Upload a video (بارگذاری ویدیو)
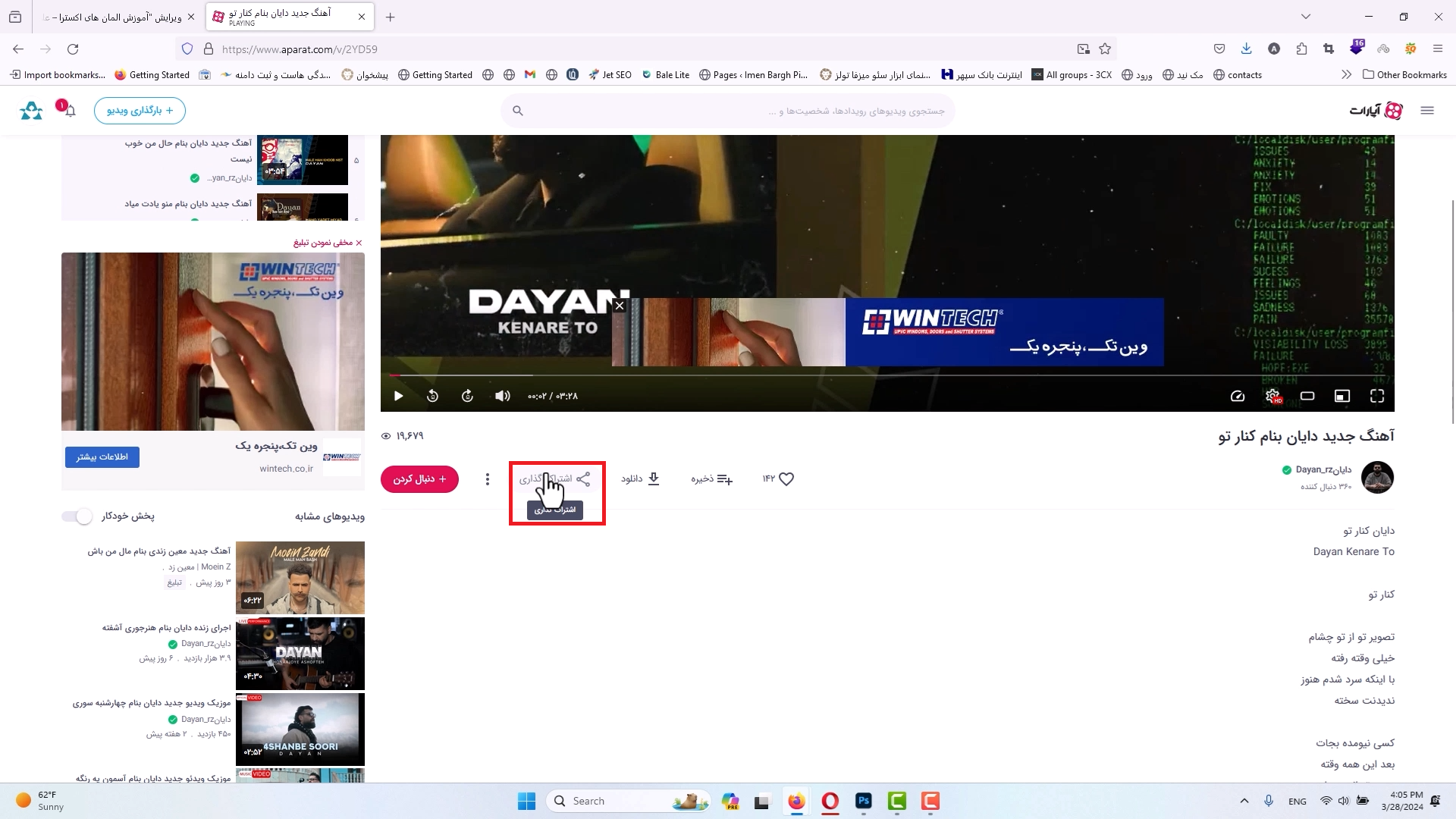Screen dimensions: 1456x819 (140, 111)
